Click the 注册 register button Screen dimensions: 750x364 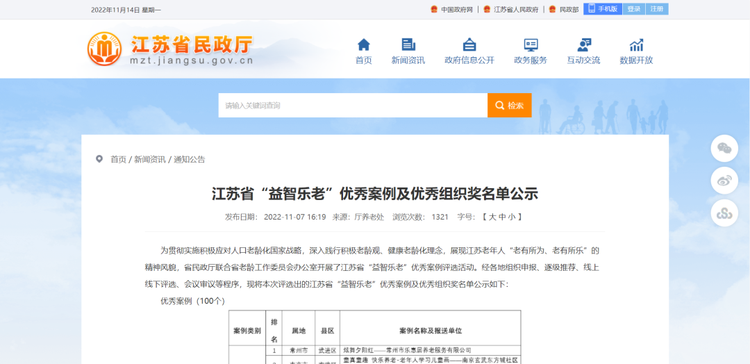pyautogui.click(x=657, y=9)
